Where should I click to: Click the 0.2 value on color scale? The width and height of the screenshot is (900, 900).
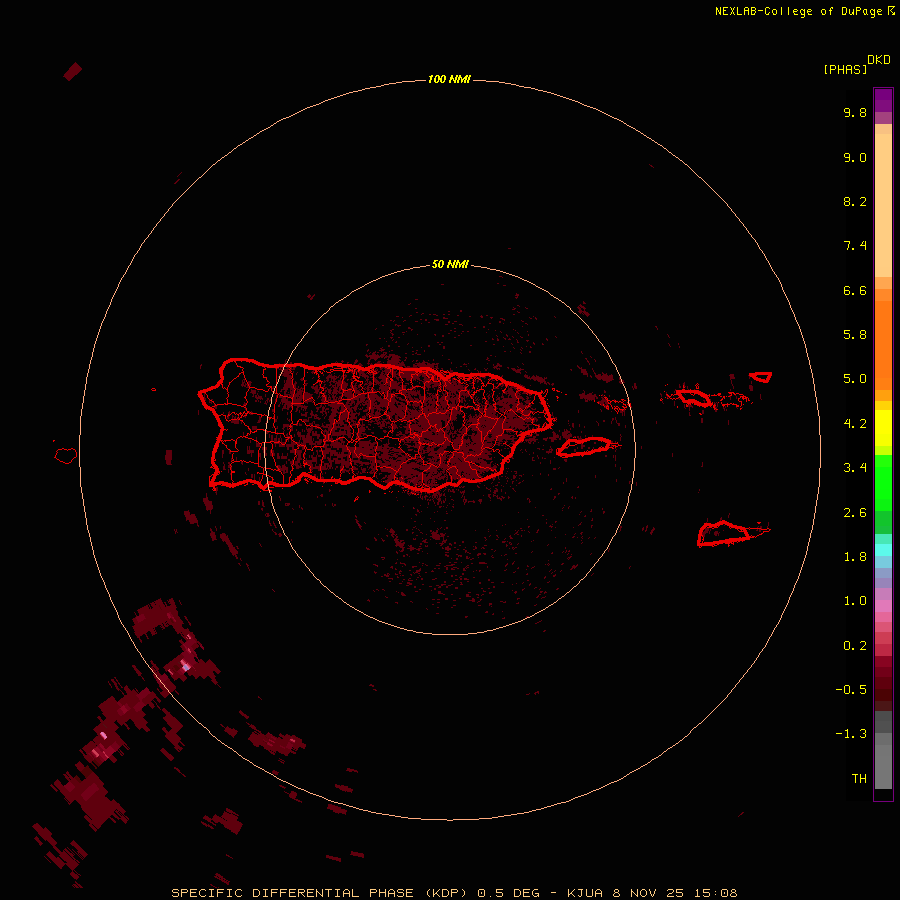(x=855, y=646)
